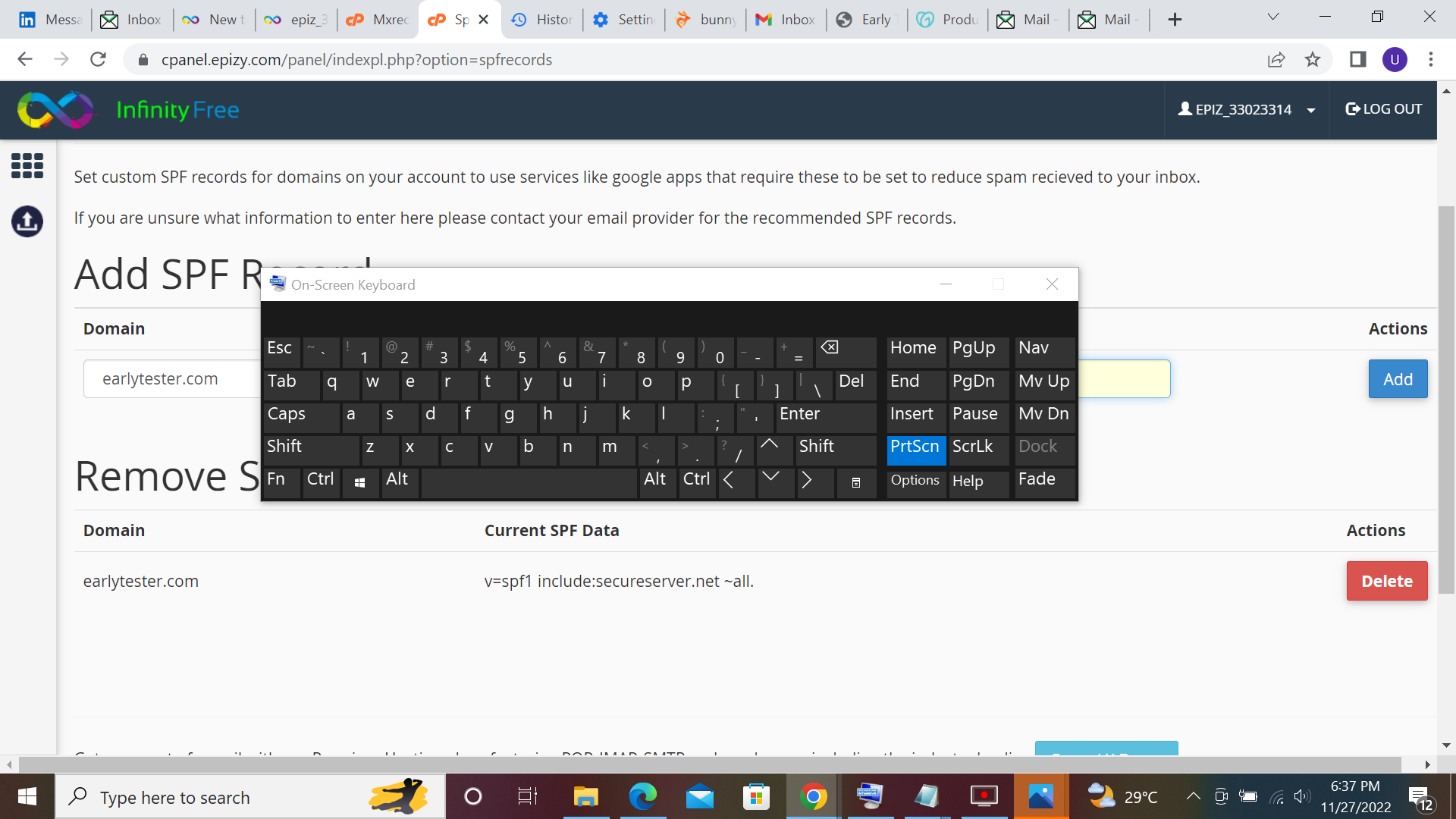Screen dimensions: 1456x819
Task: Open Chrome browser menu with three dots
Action: 1430,60
